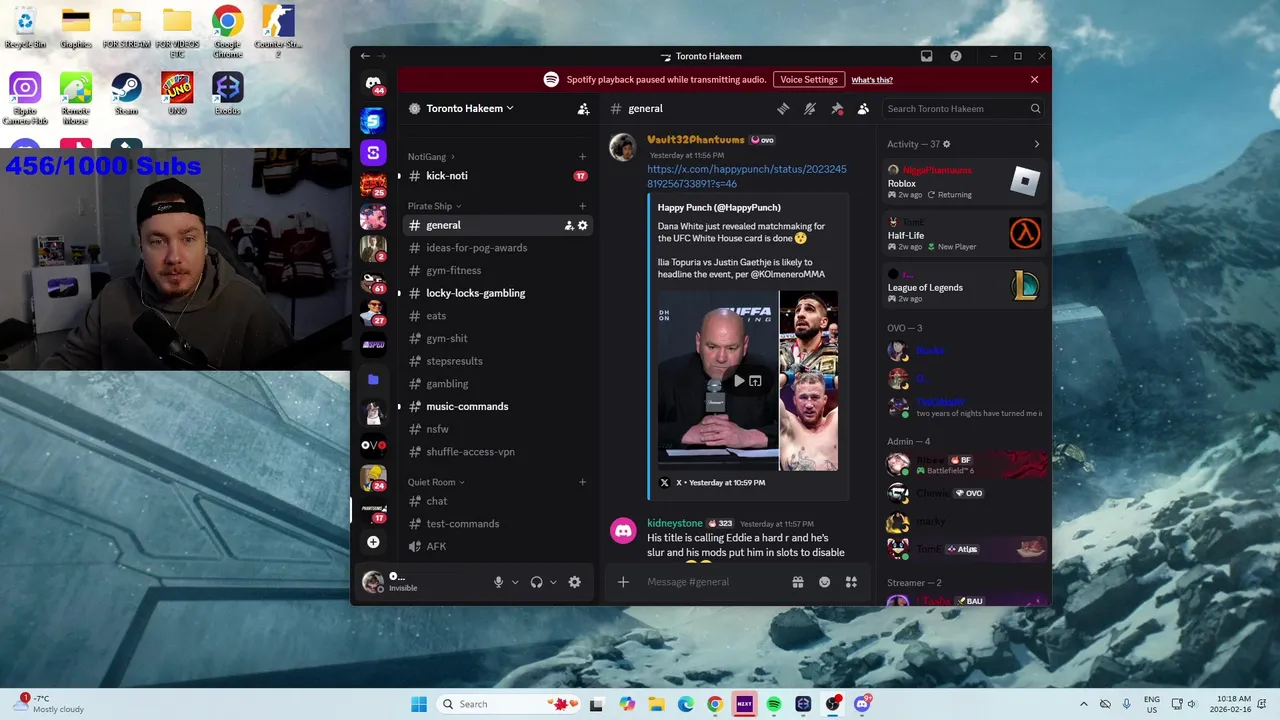Open user settings gear in user panel
This screenshot has width=1280, height=720.
click(574, 582)
